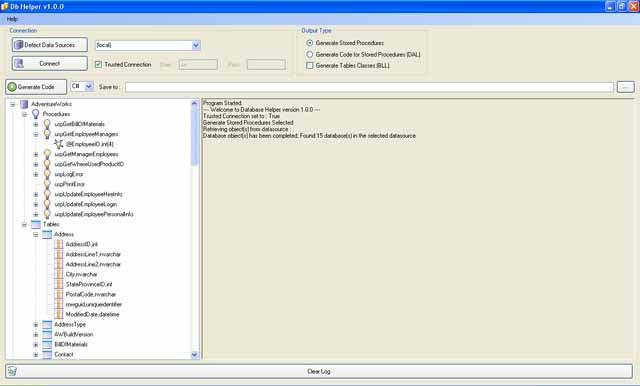
Task: Select the uspGetManagerEmployees procedure label
Action: click(86, 154)
